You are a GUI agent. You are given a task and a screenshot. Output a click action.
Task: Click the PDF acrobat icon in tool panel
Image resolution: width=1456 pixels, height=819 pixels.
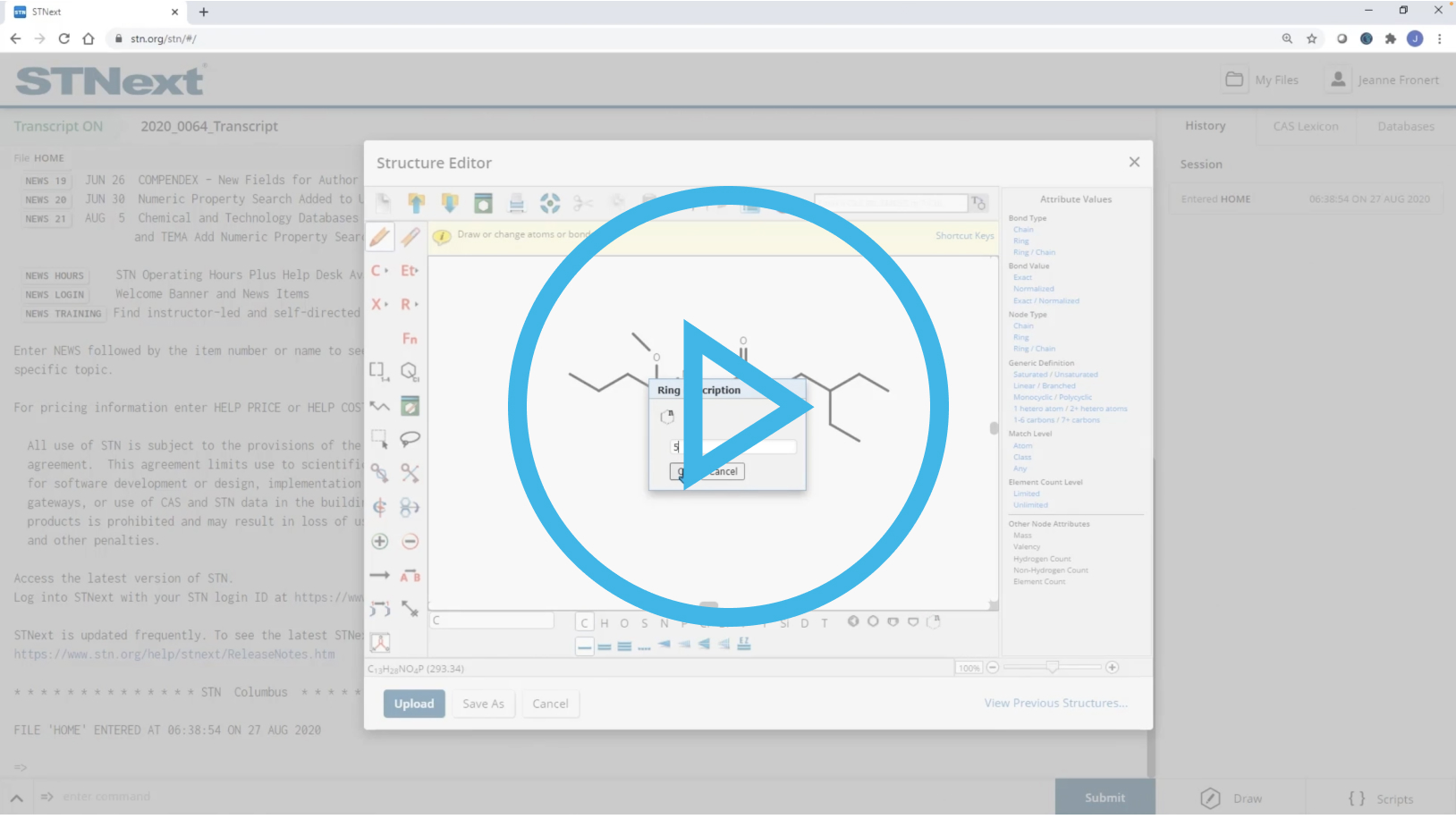click(379, 643)
